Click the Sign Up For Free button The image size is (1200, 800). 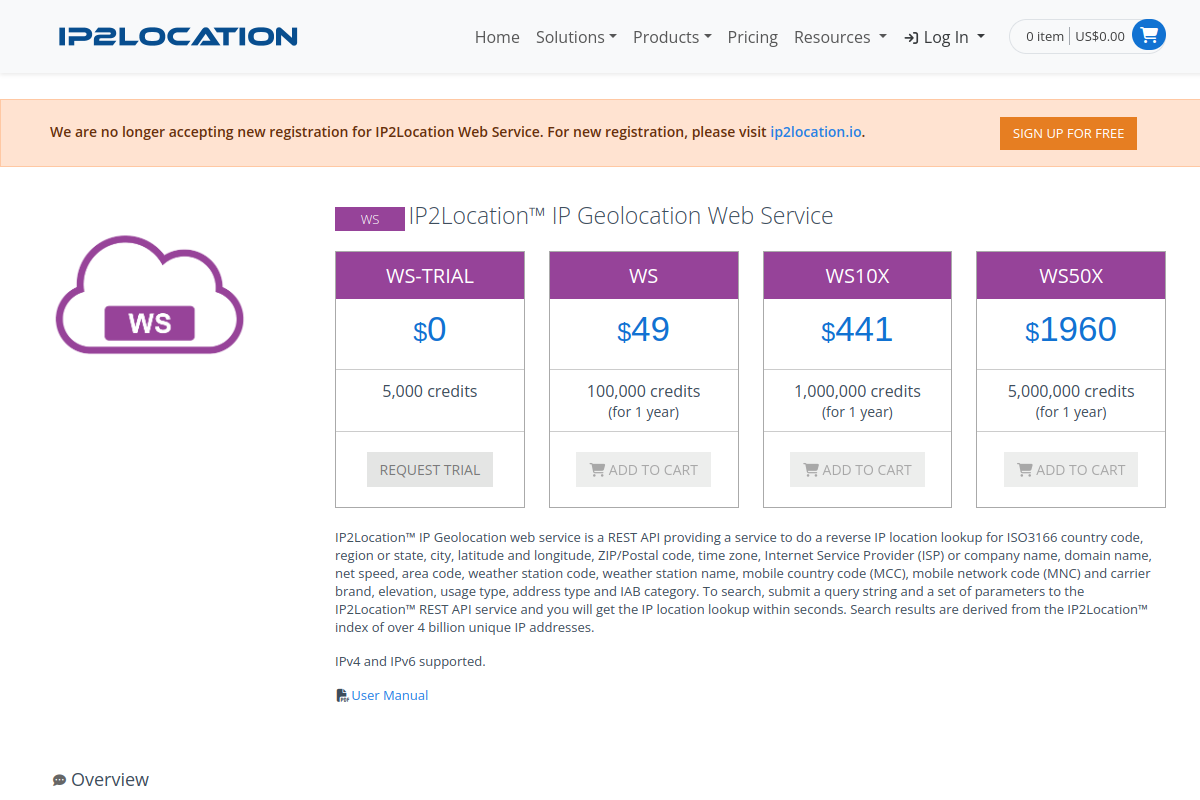[1068, 133]
